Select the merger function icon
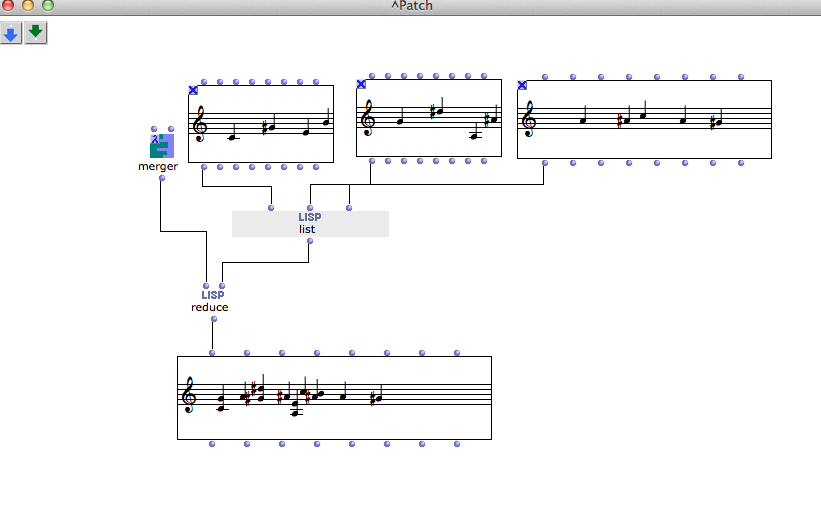 coord(162,147)
